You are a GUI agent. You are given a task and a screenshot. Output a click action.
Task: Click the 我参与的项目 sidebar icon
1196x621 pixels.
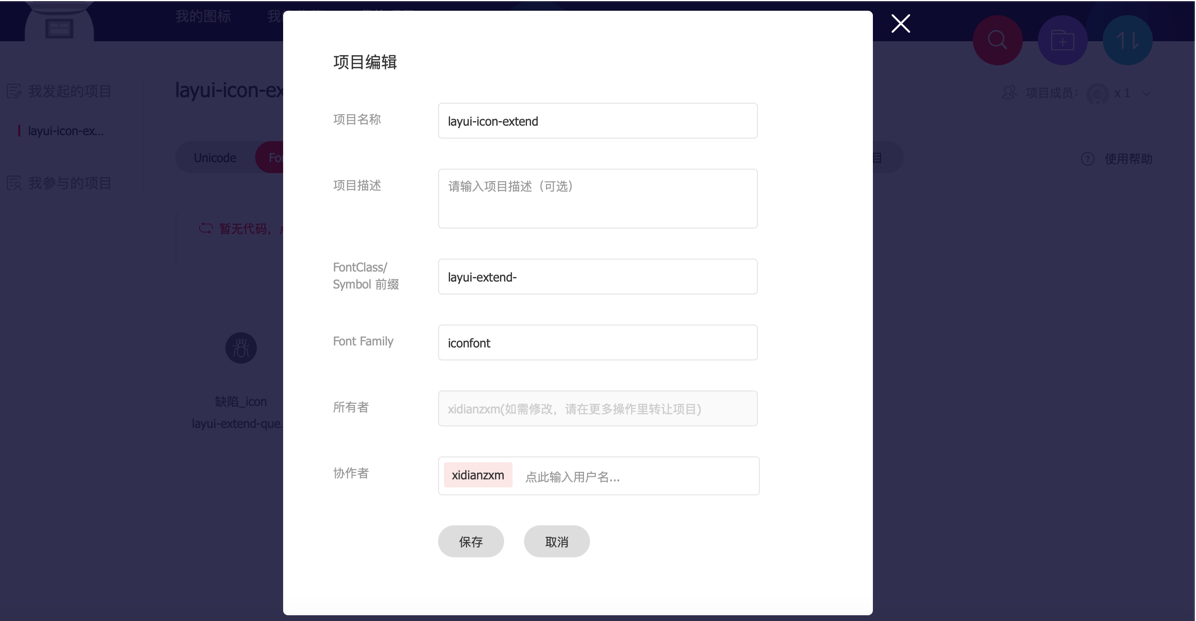(14, 183)
